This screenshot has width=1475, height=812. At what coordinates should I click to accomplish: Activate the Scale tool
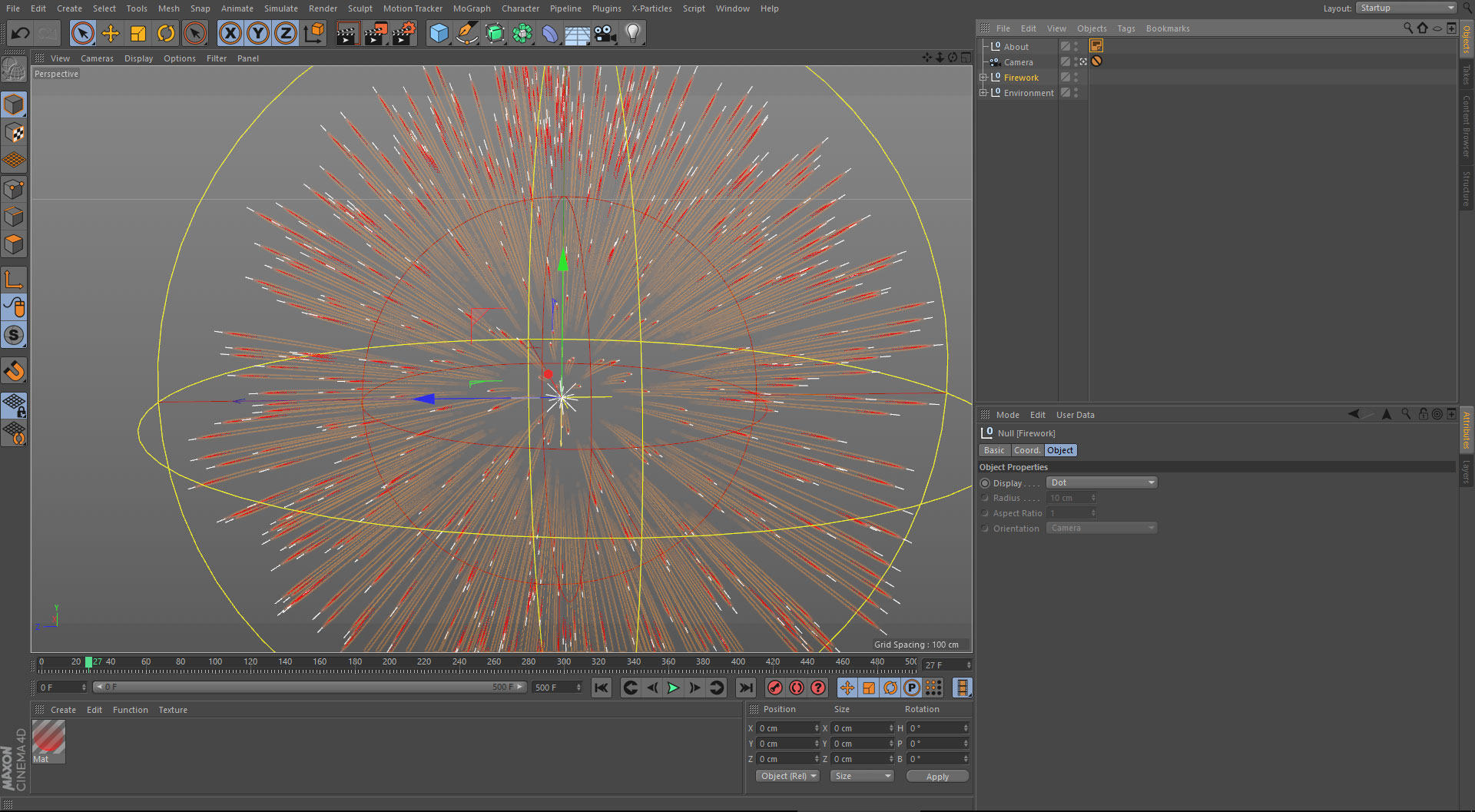(138, 33)
